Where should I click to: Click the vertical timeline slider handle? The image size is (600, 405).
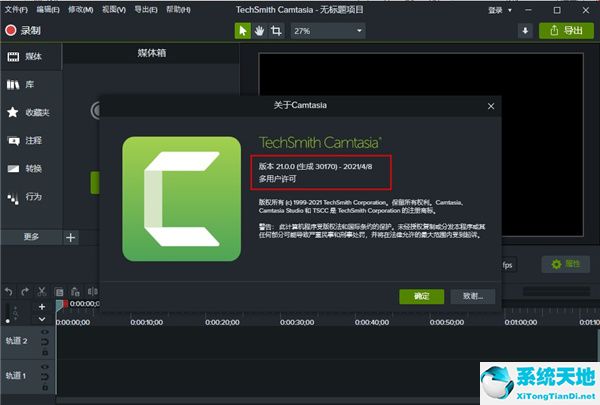[x=8, y=321]
